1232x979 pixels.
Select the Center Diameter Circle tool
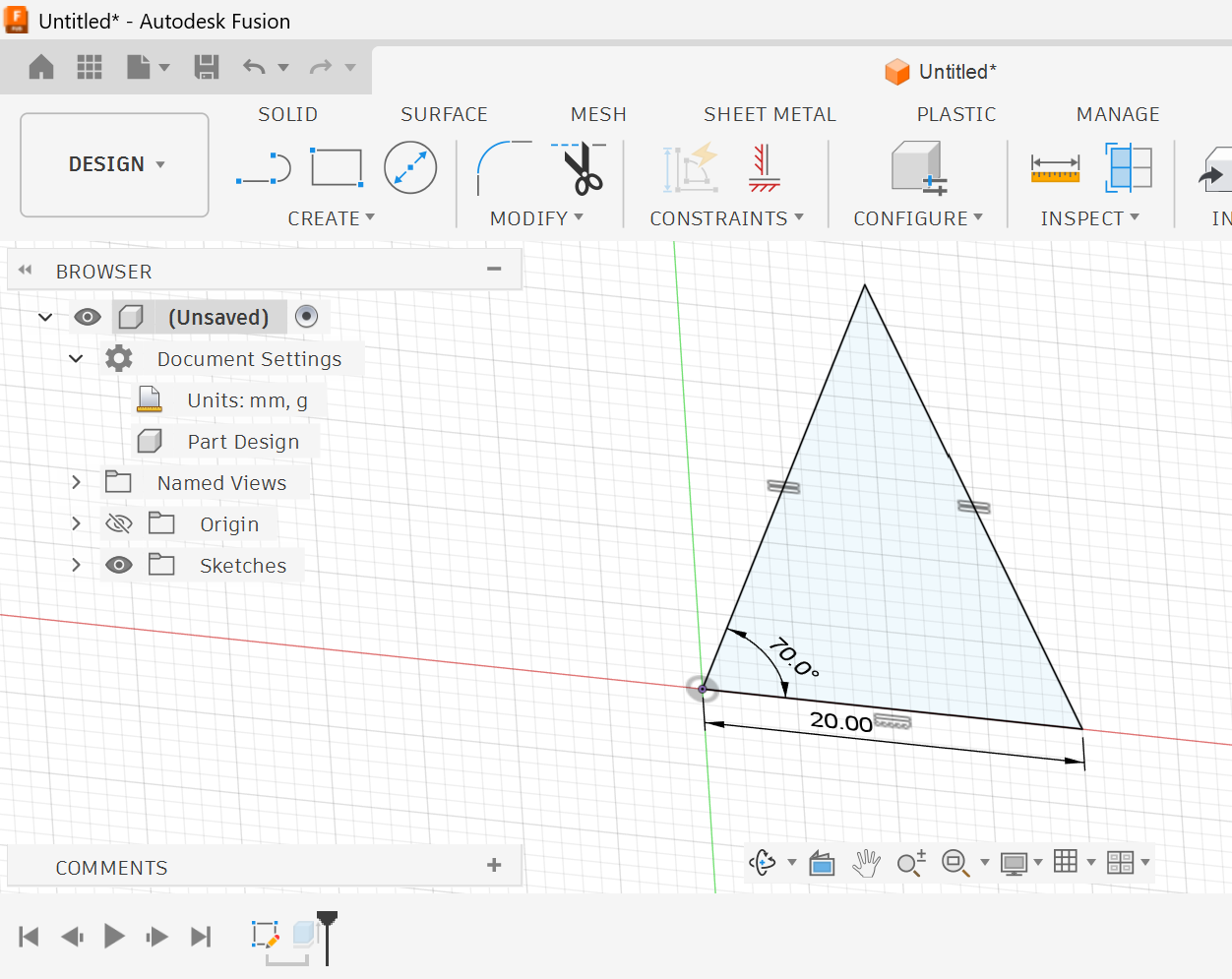410,167
